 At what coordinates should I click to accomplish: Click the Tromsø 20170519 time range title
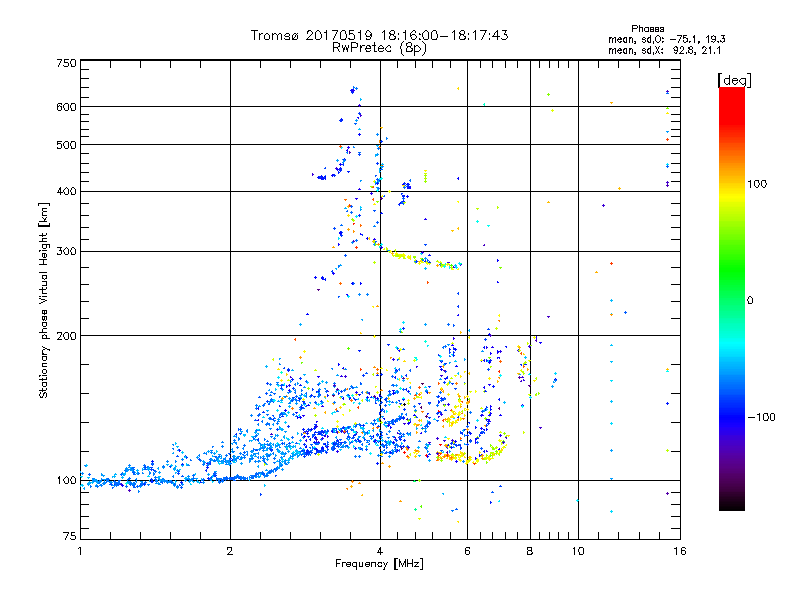(x=379, y=35)
